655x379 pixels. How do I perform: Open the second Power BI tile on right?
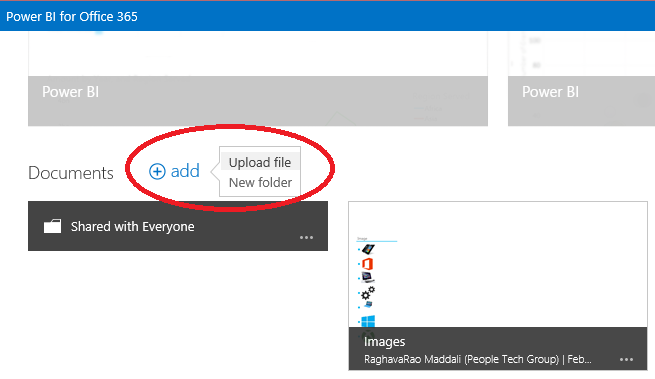point(581,79)
